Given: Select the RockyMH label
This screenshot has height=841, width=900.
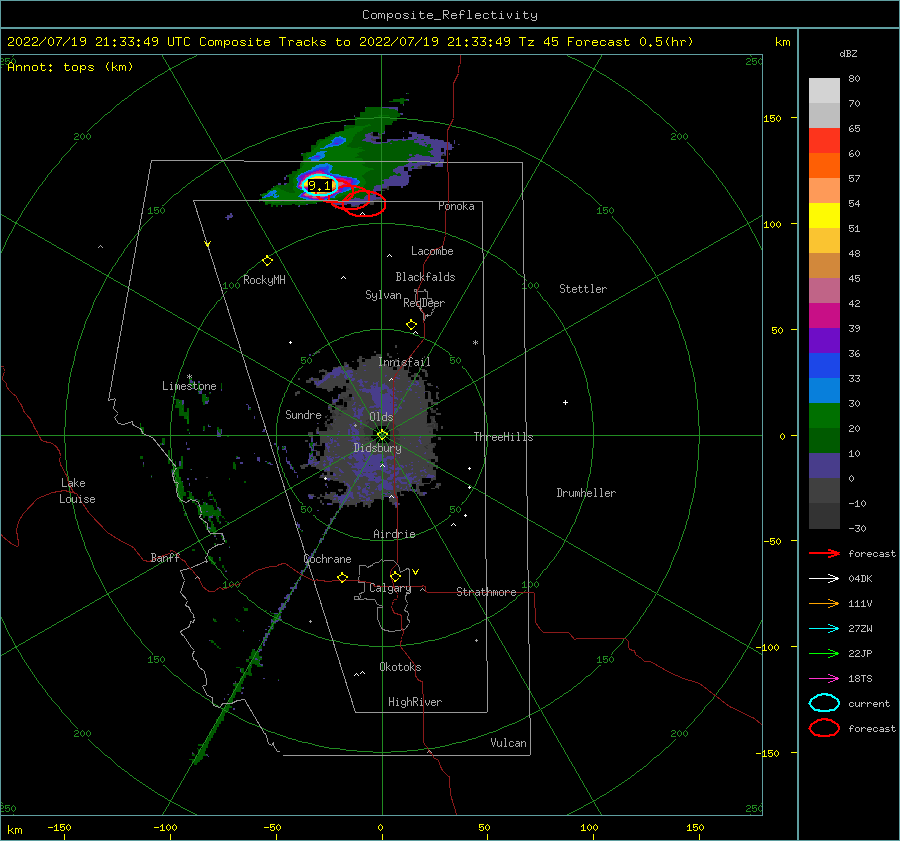Looking at the screenshot, I should point(264,280).
